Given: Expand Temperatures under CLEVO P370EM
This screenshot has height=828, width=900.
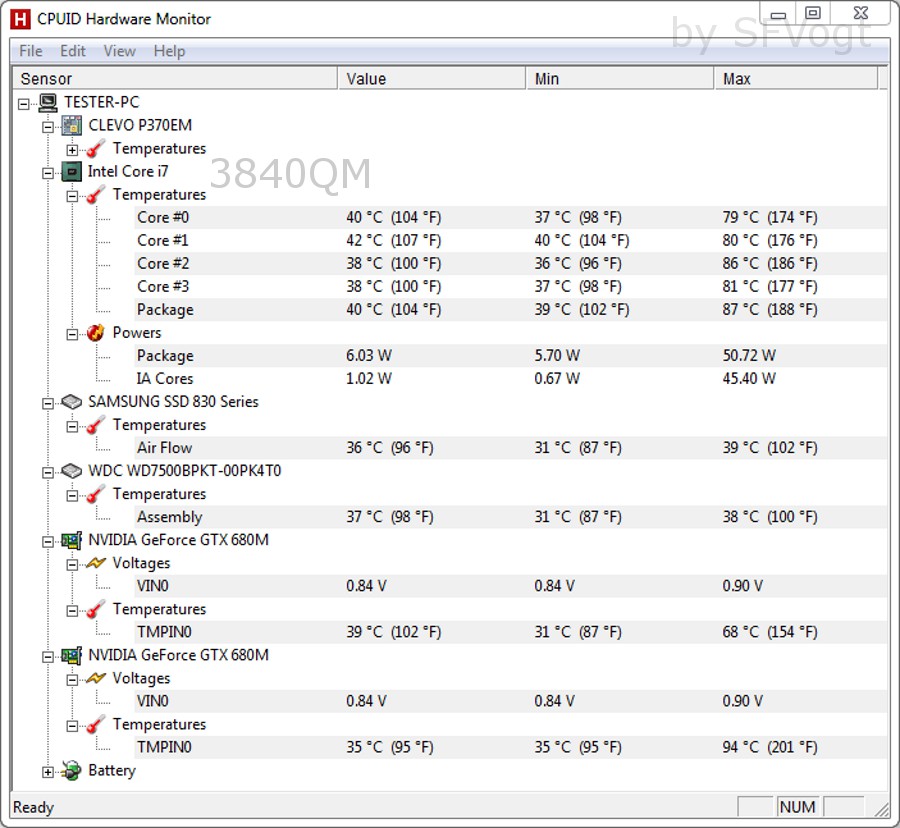Looking at the screenshot, I should pos(72,150).
